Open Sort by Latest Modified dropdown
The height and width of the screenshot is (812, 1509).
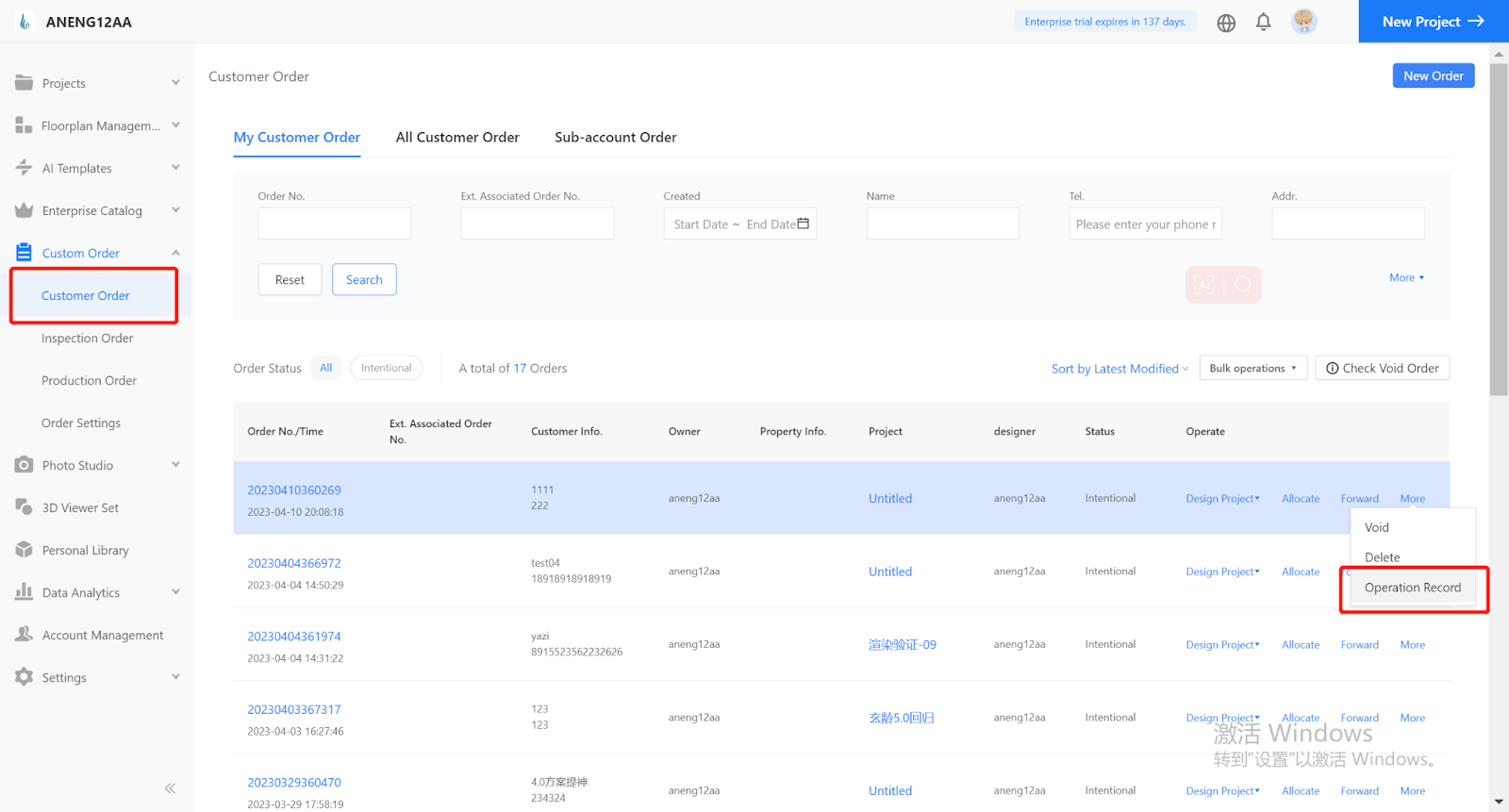1119,369
